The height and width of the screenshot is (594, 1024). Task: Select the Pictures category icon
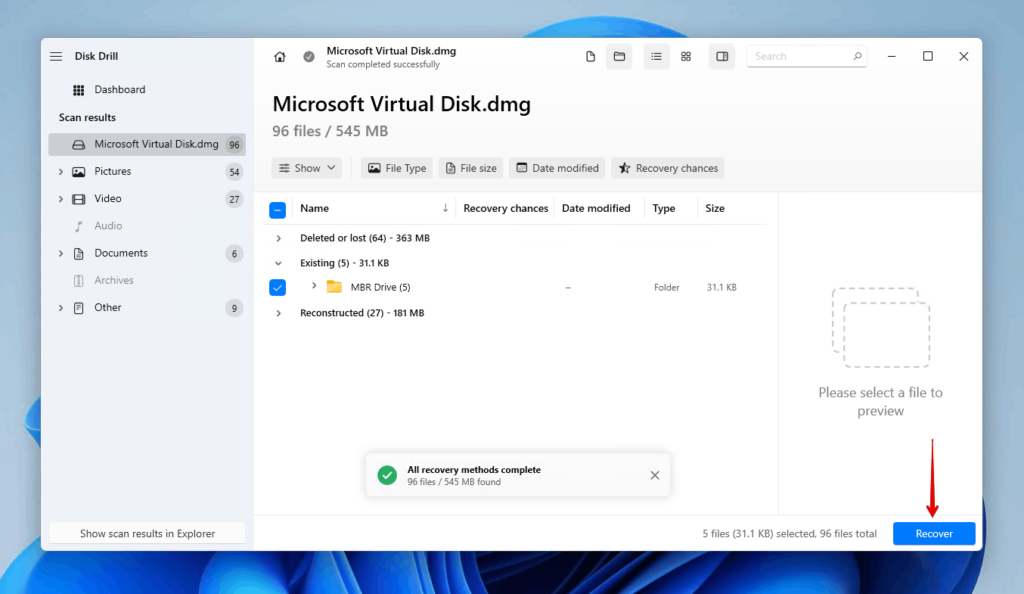[79, 171]
